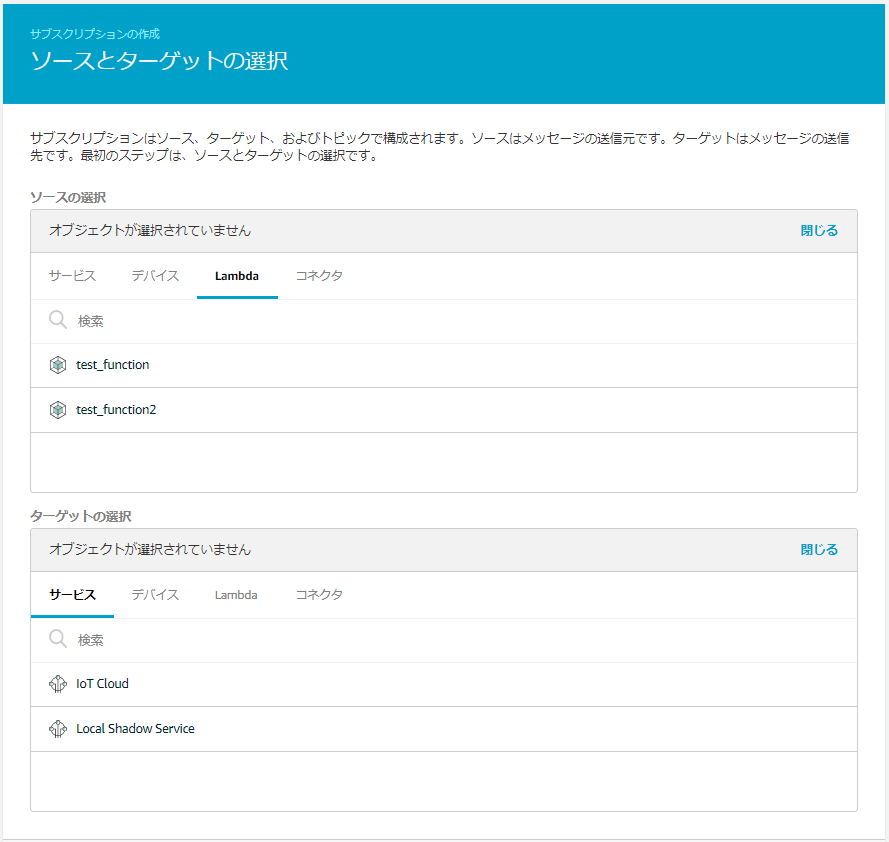Choose IoT Cloud as the target
Screen dimensions: 889x842
click(444, 684)
